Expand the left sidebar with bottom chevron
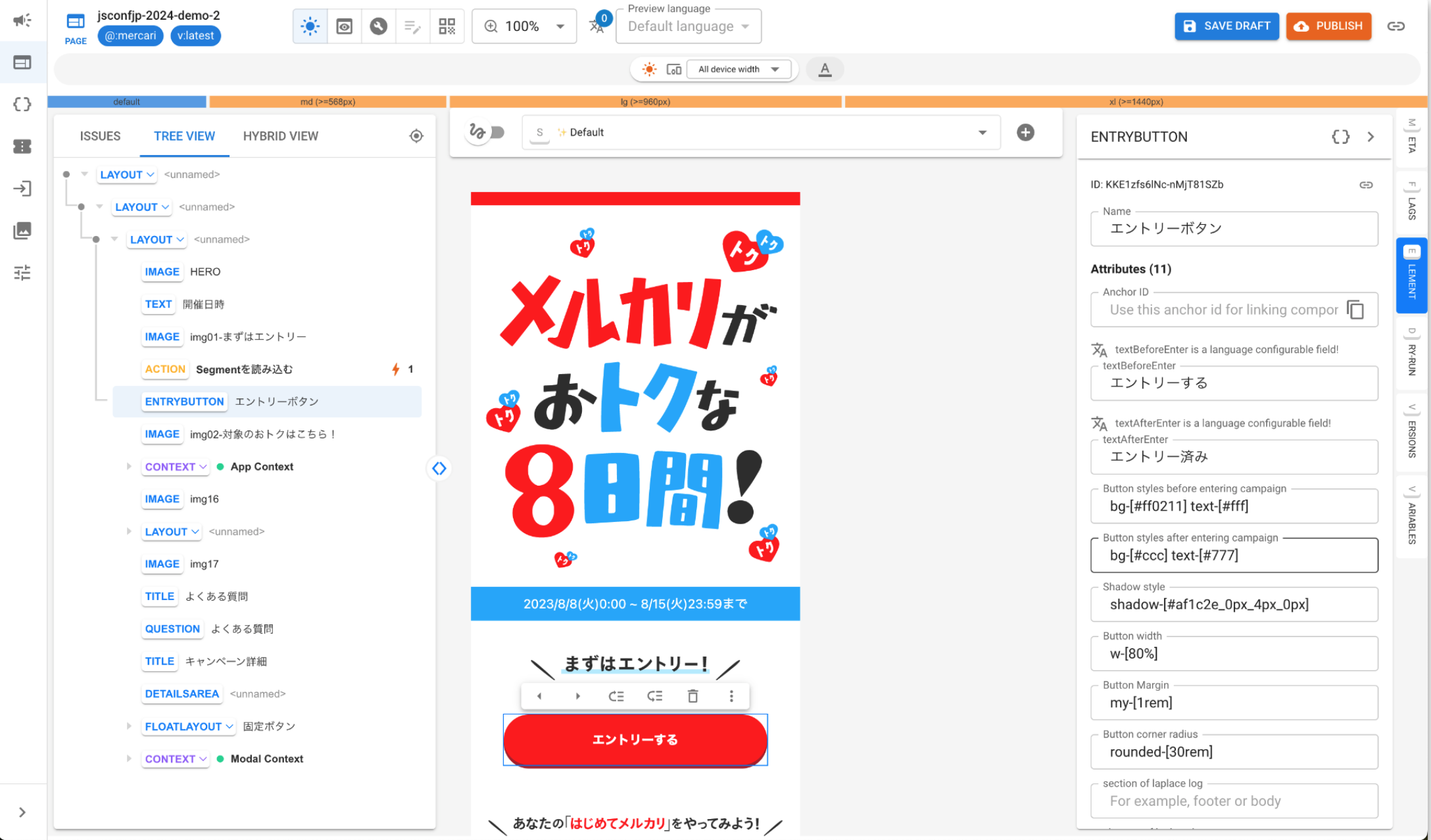The height and width of the screenshot is (840, 1431). [22, 812]
